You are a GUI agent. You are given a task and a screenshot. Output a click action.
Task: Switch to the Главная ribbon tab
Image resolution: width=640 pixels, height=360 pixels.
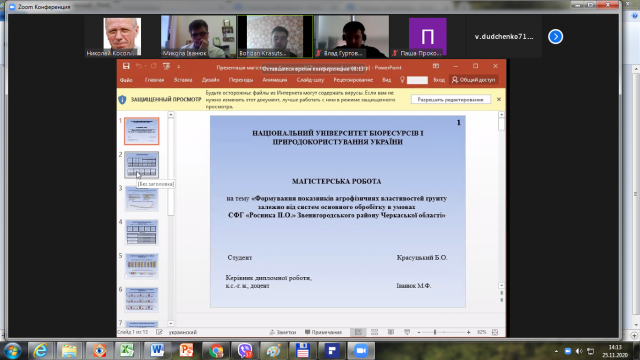[x=154, y=80]
